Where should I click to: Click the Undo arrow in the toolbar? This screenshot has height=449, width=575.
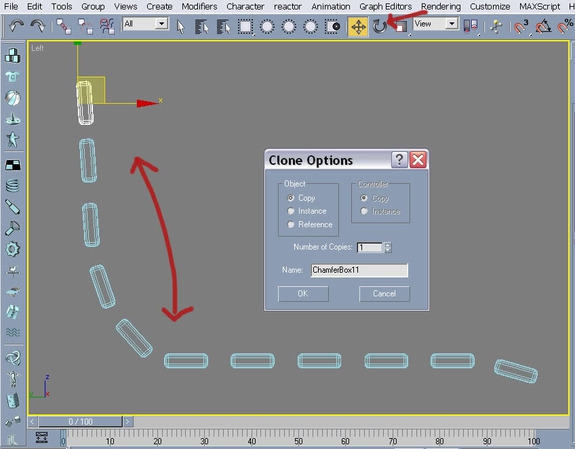[x=16, y=26]
